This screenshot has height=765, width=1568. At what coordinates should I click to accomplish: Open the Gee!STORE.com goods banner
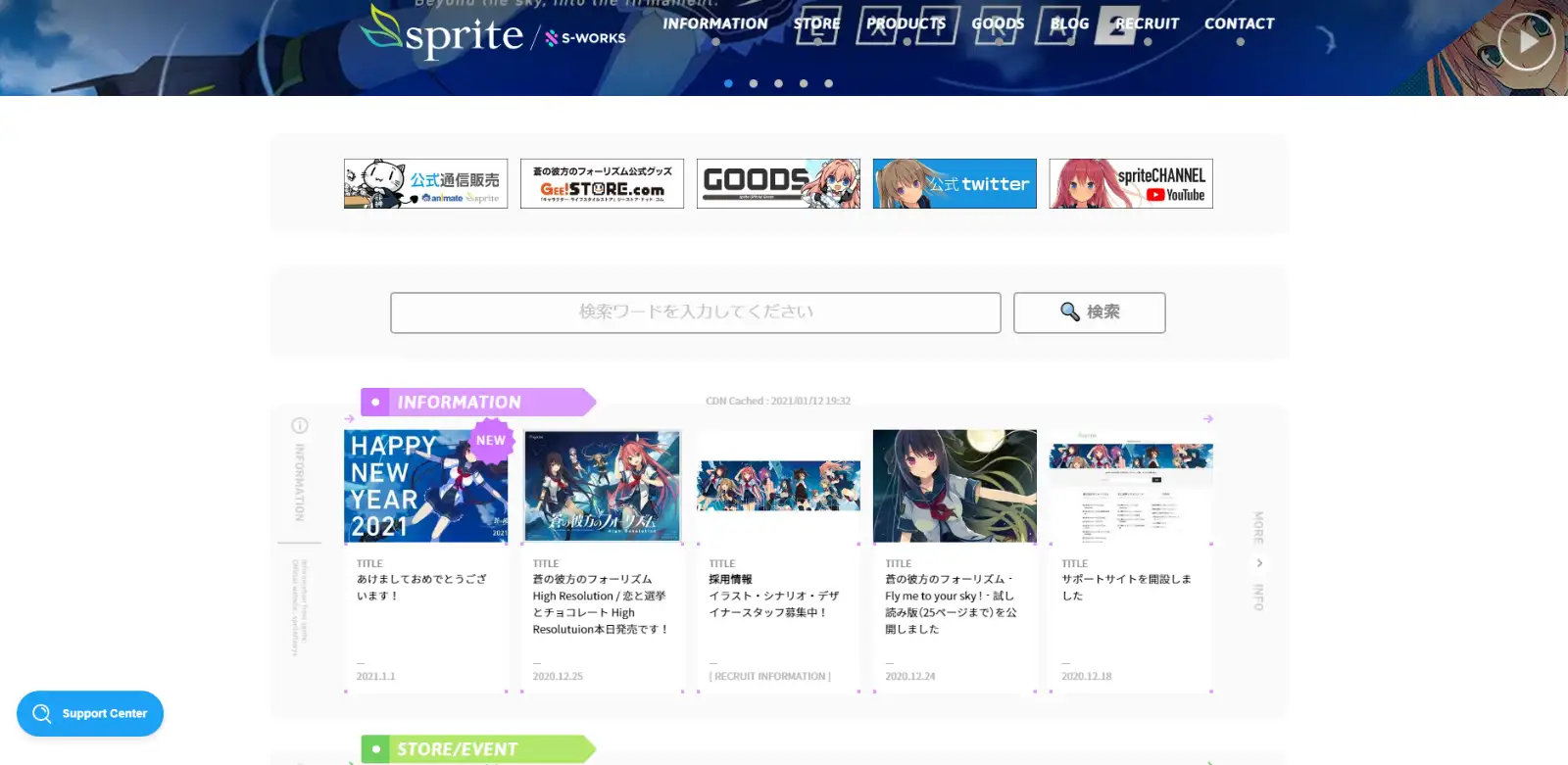[603, 183]
